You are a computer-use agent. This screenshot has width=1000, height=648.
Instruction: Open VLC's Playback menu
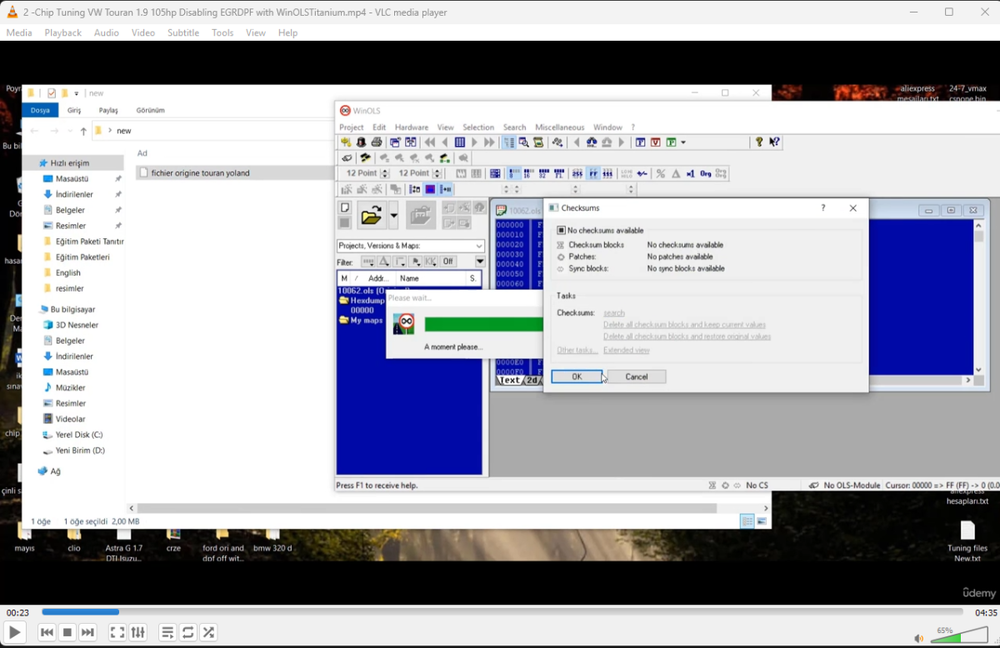click(x=62, y=32)
